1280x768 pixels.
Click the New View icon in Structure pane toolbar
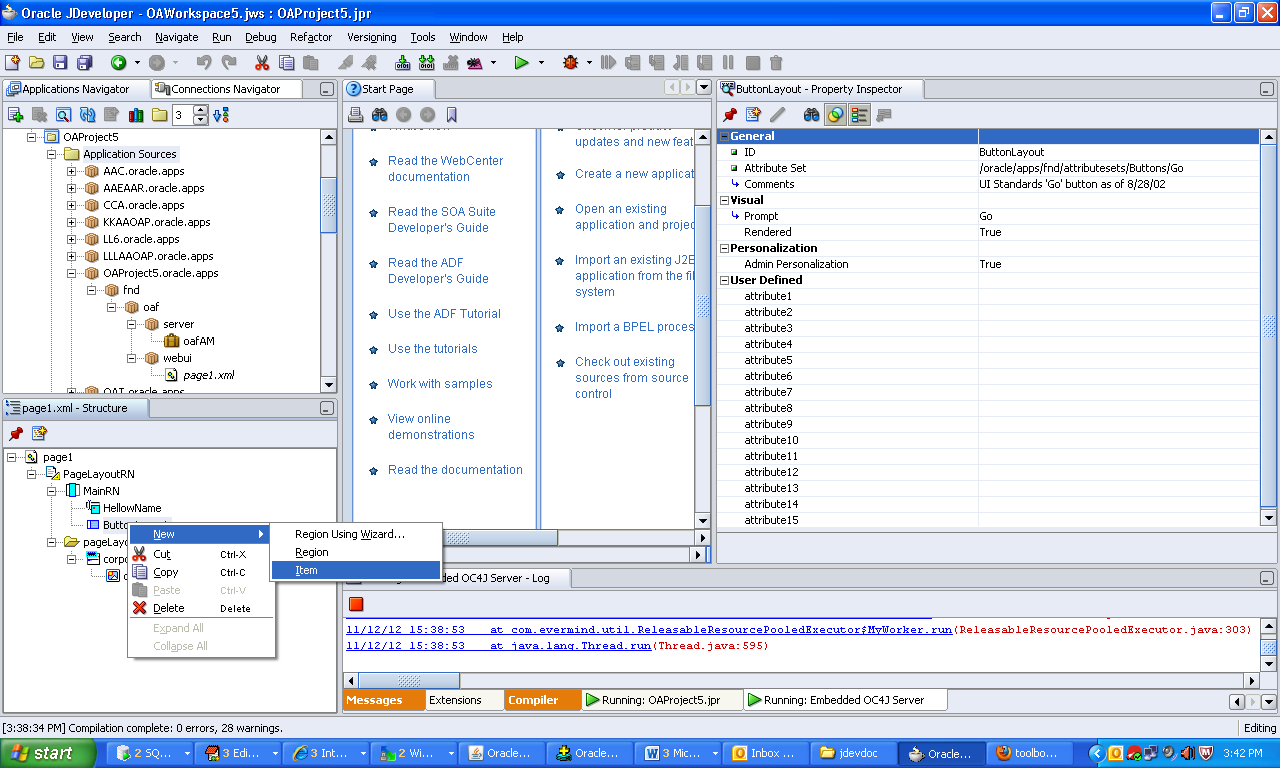(x=39, y=434)
